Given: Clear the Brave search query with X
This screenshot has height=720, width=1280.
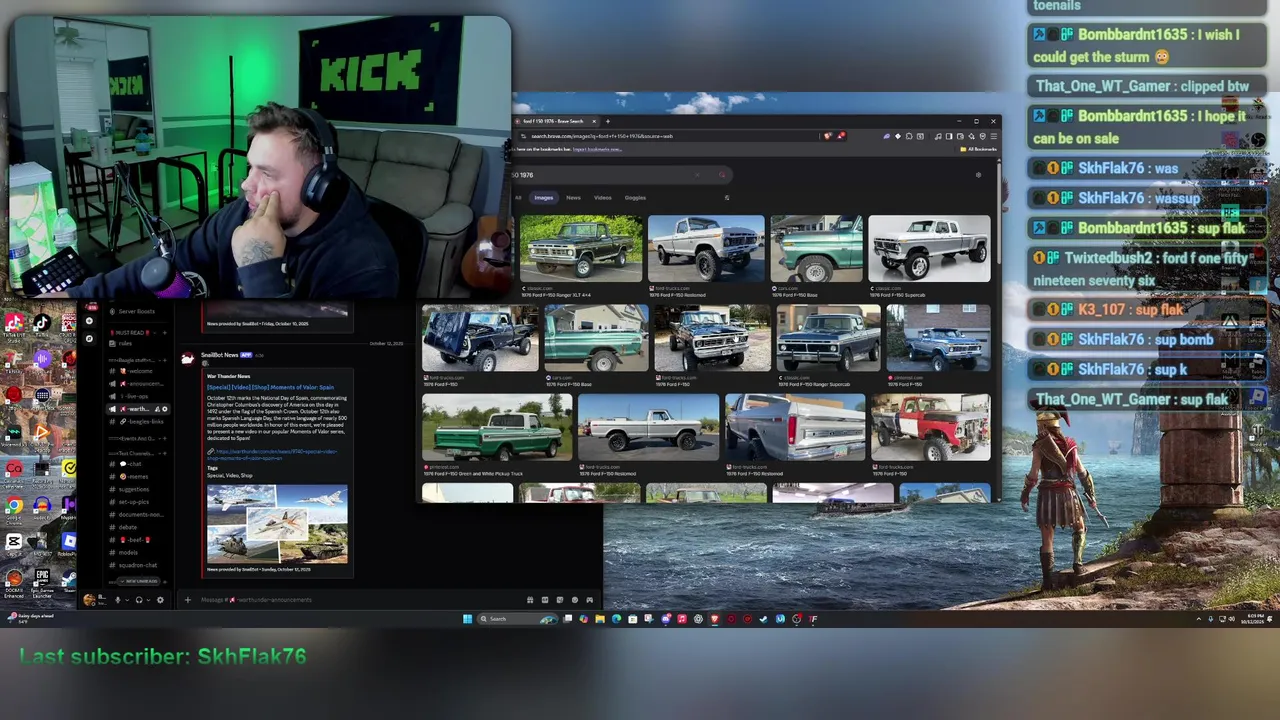Looking at the screenshot, I should (697, 175).
